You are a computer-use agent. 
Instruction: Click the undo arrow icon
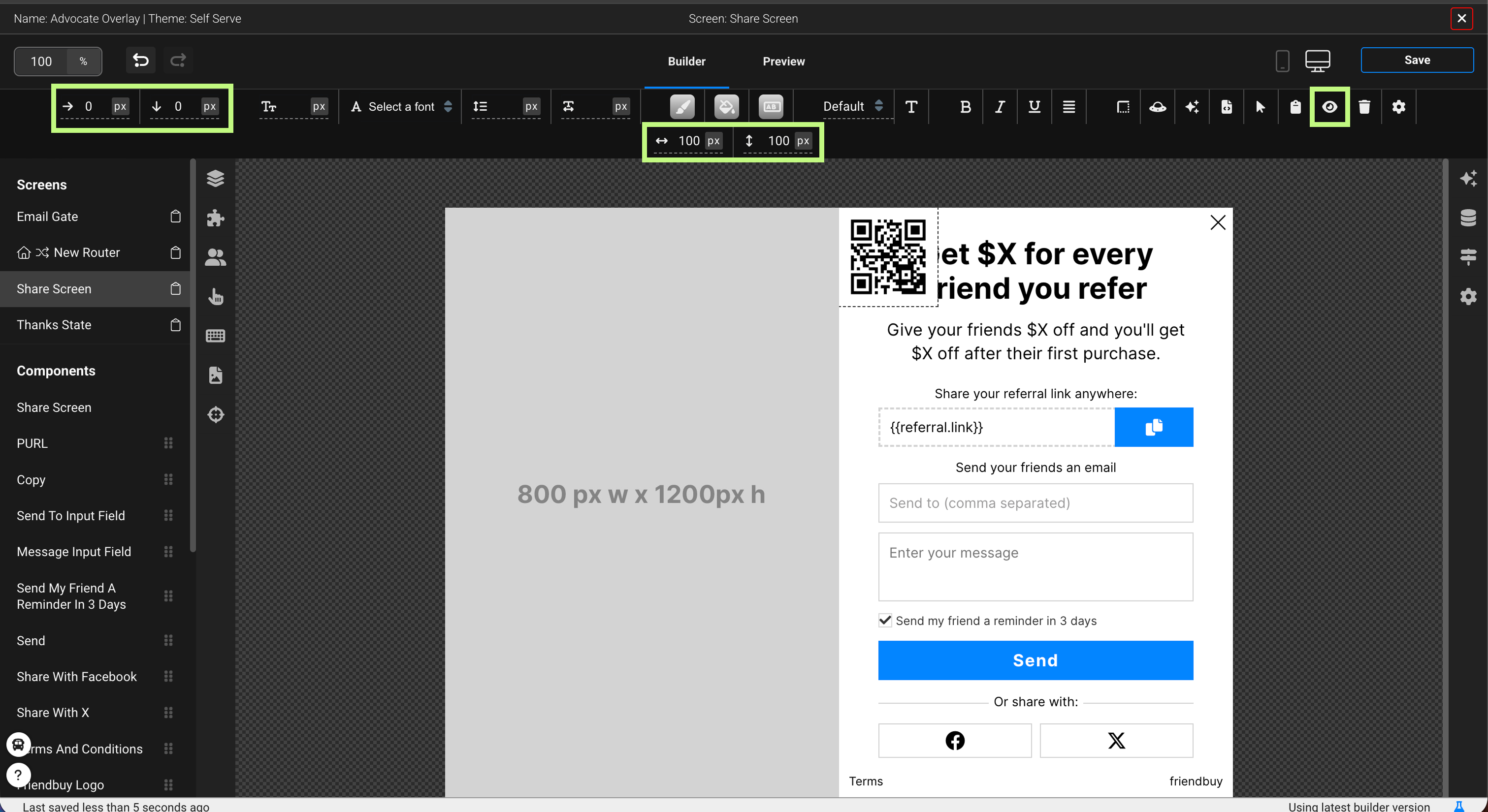tap(140, 60)
